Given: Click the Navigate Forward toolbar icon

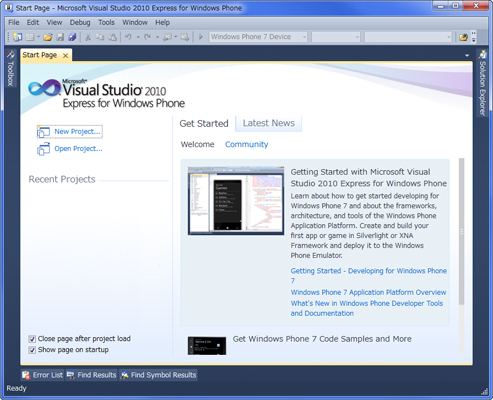Looking at the screenshot, I should [185, 37].
